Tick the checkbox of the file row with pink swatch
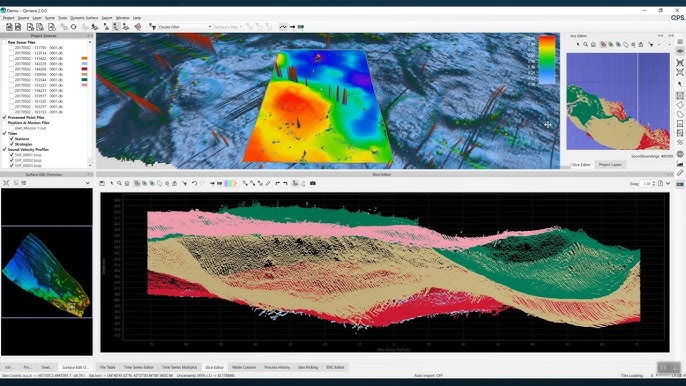This screenshot has width=686, height=386. (12, 85)
